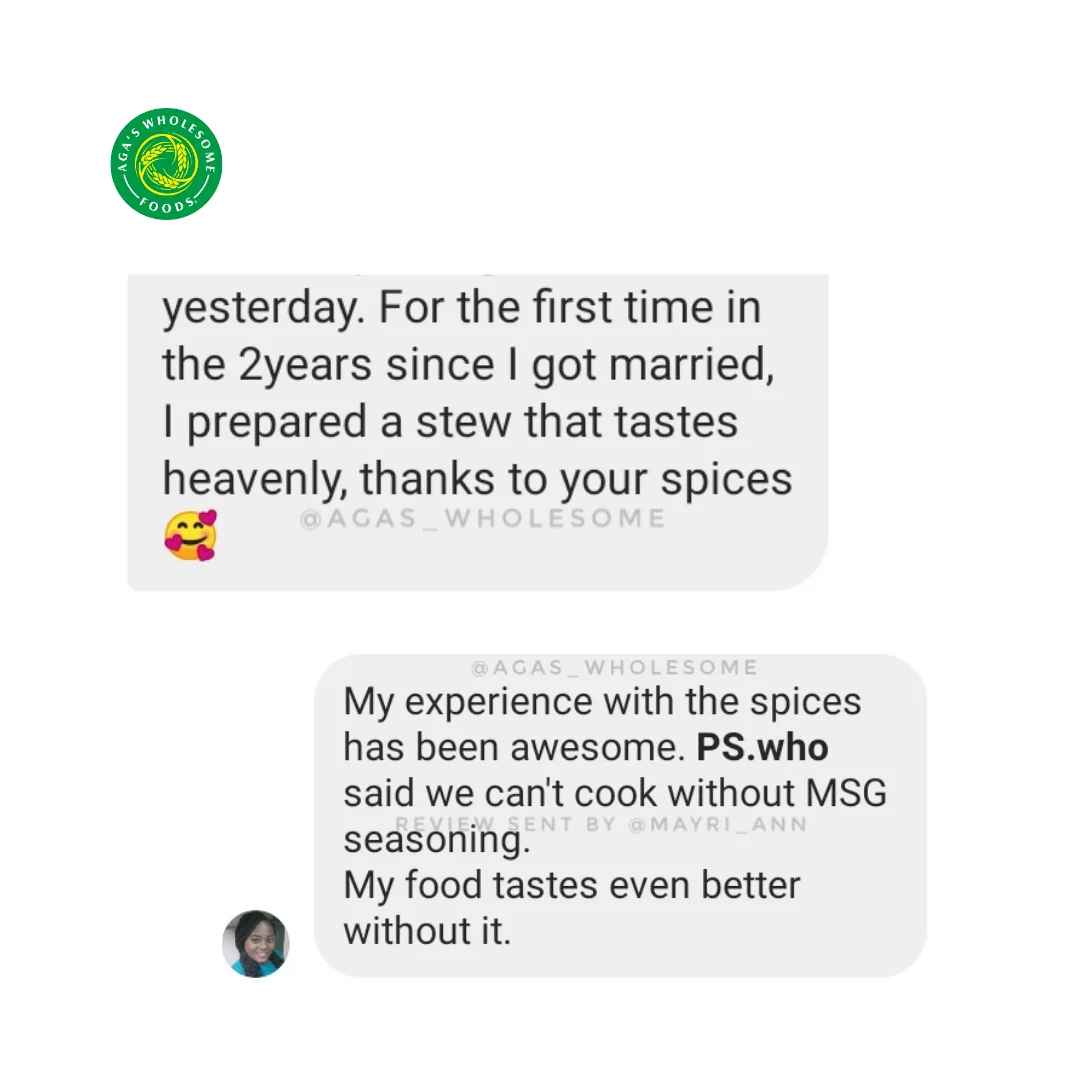Click the word 'yesterday.' at the message start
Screen dimensions: 1080x1080
coord(263,308)
